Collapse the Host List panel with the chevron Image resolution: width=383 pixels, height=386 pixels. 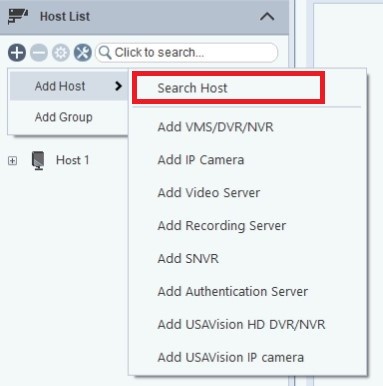pos(267,16)
